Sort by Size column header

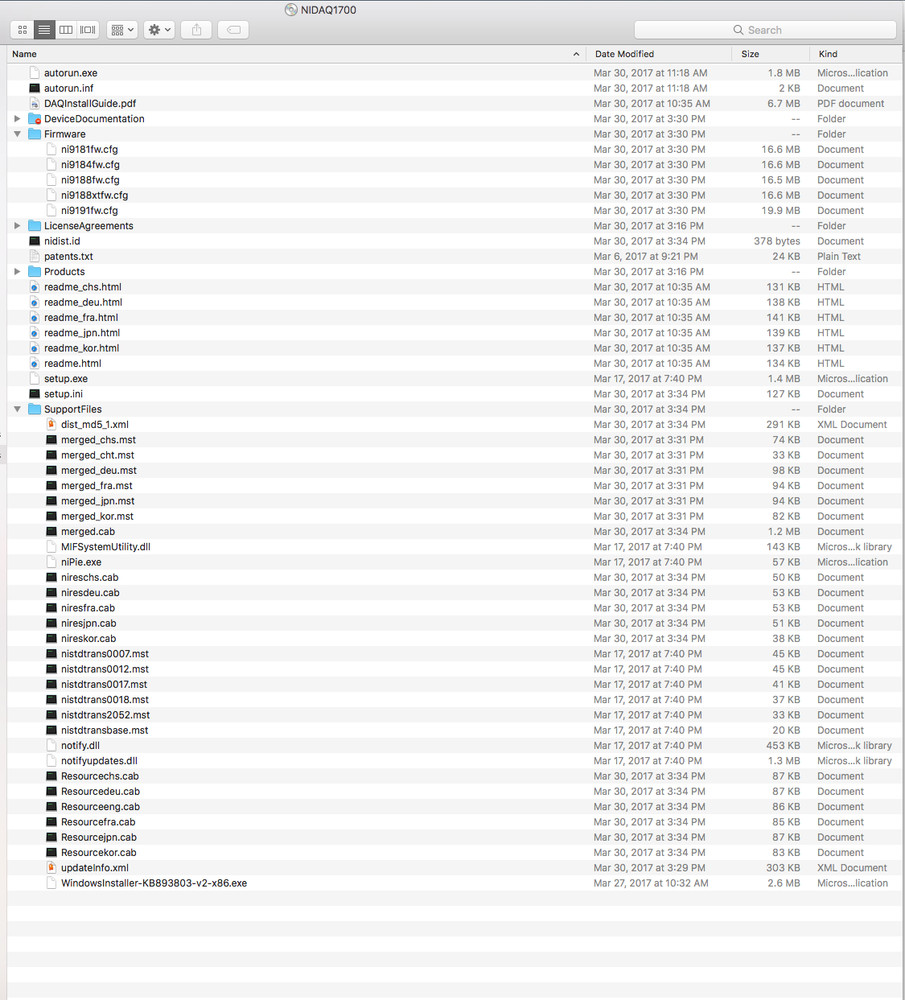point(750,54)
